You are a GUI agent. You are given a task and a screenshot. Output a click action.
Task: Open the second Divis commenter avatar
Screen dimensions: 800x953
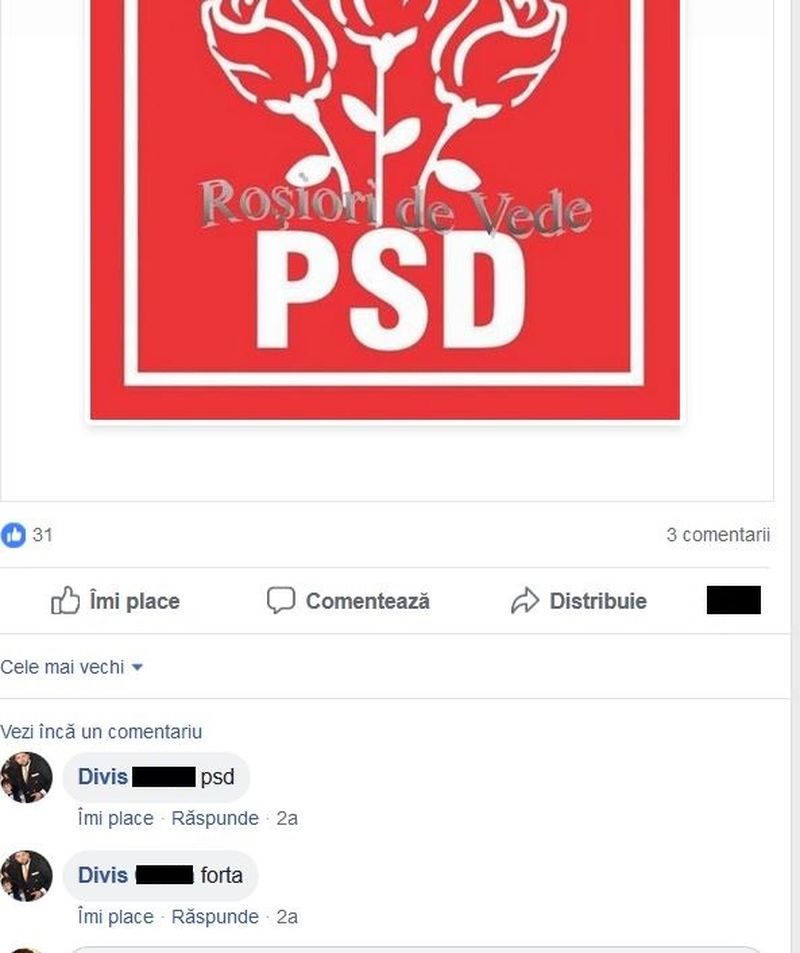click(x=26, y=876)
